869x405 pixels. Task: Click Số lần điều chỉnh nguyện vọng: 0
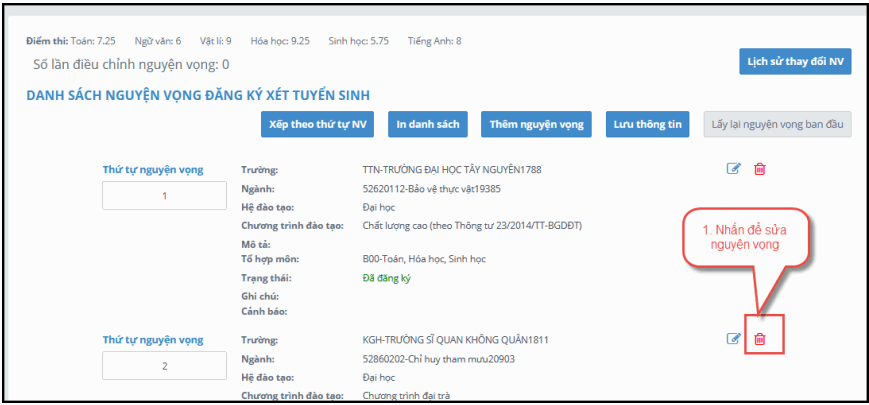[131, 65]
